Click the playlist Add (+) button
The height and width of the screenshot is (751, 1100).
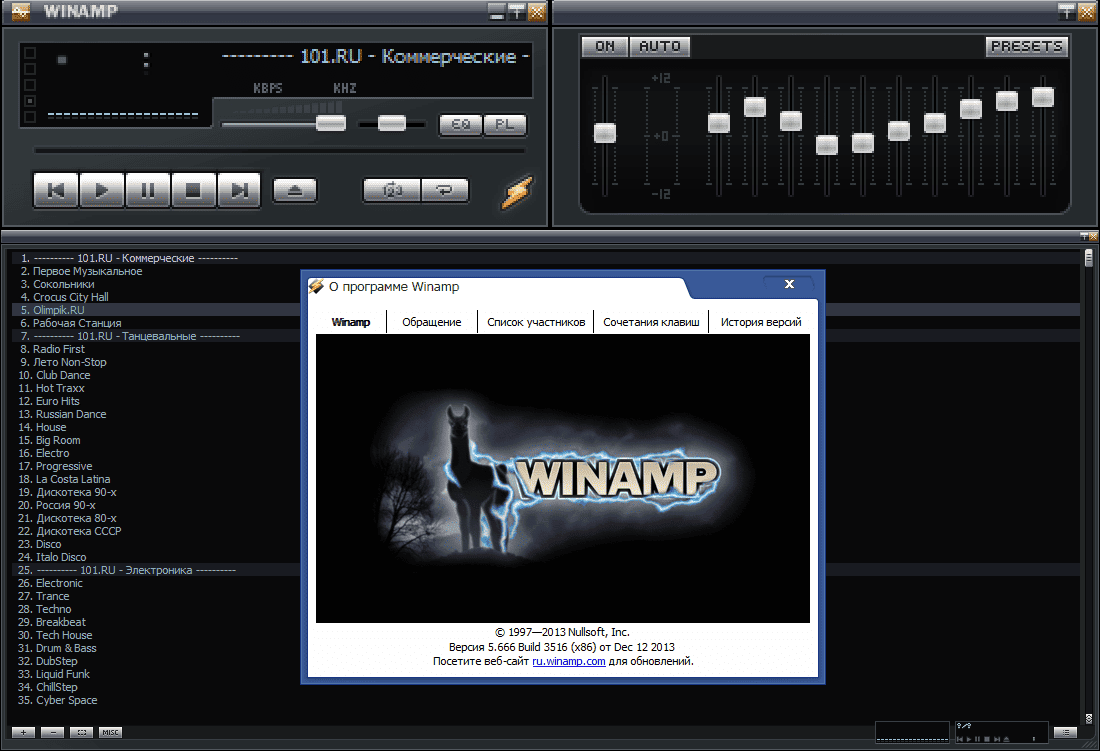23,732
